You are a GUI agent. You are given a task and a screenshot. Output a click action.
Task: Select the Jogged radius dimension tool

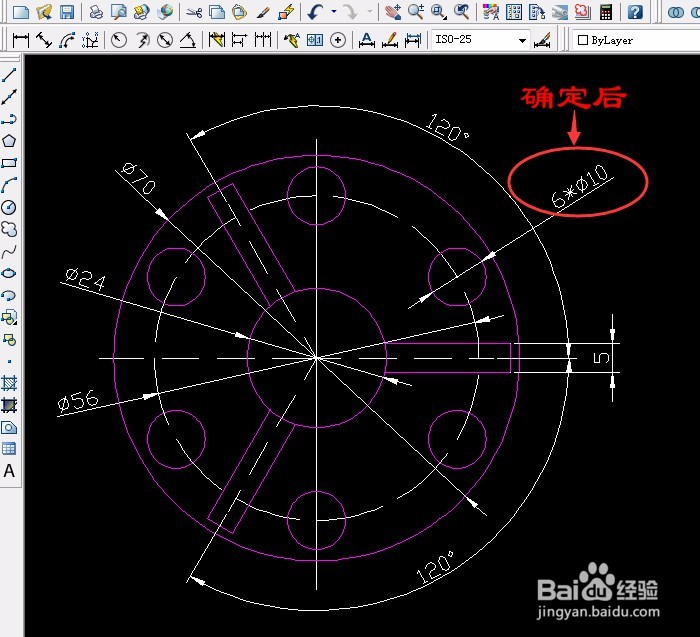[142, 40]
